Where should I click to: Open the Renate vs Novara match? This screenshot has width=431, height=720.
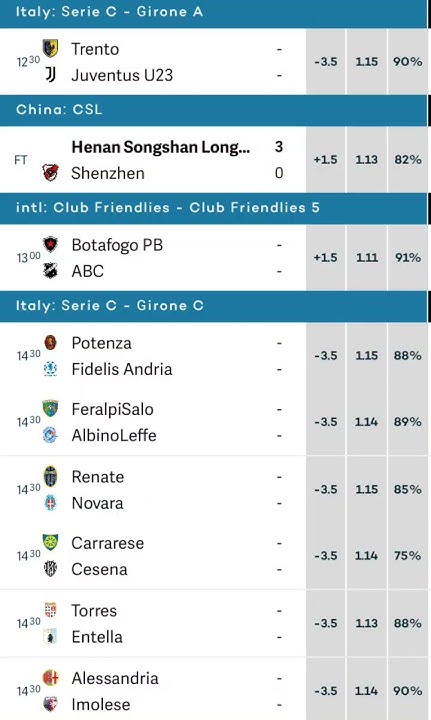click(153, 489)
